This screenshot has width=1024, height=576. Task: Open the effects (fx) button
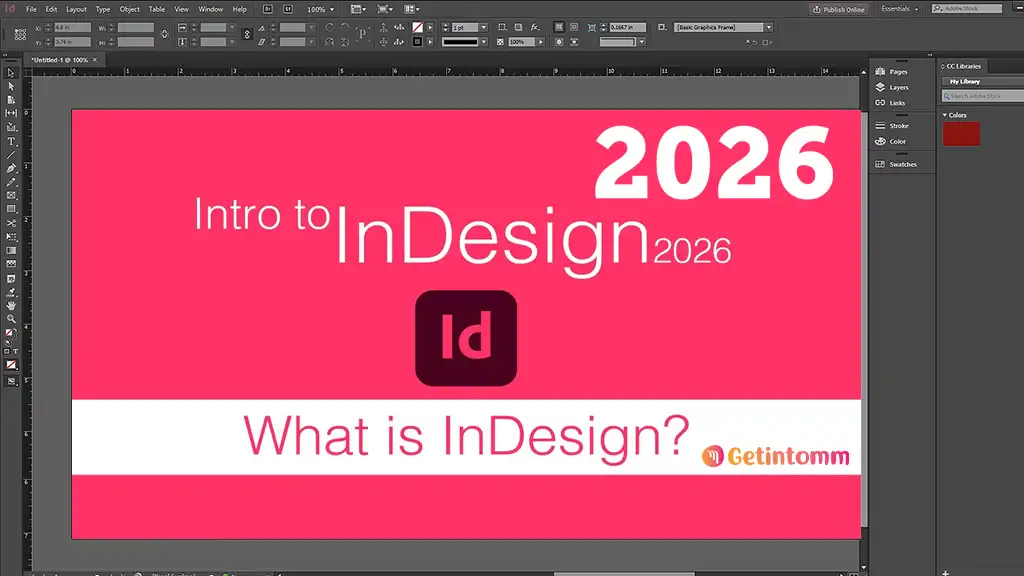click(x=535, y=27)
